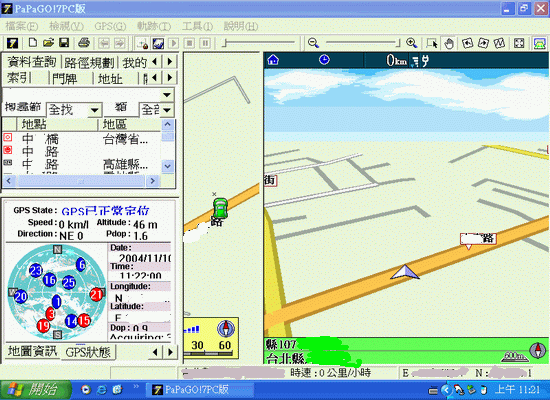550x400 pixels.
Task: Create a new file from the toolbar
Action: click(x=33, y=43)
